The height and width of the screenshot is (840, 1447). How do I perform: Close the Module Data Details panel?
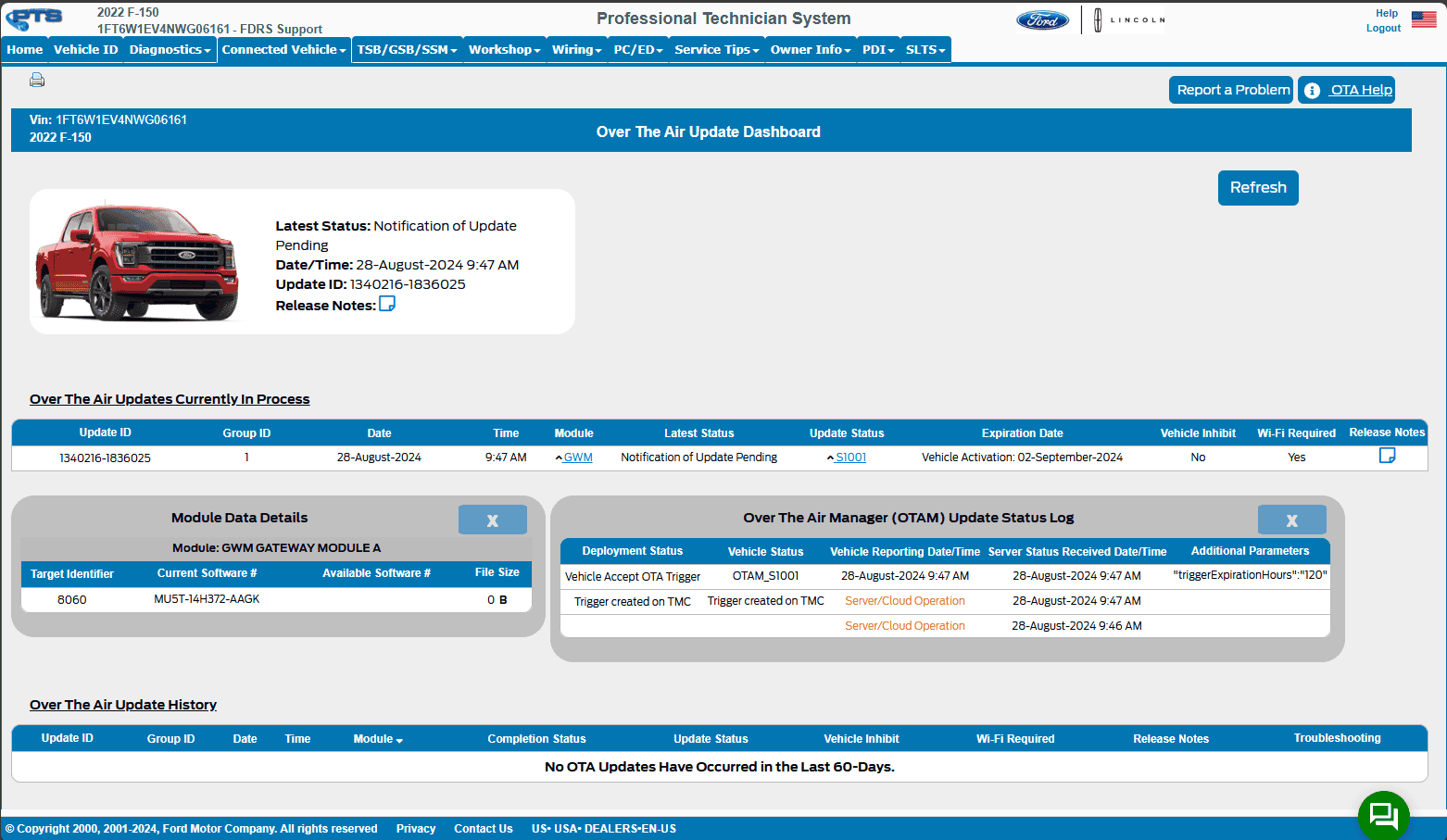(x=493, y=520)
